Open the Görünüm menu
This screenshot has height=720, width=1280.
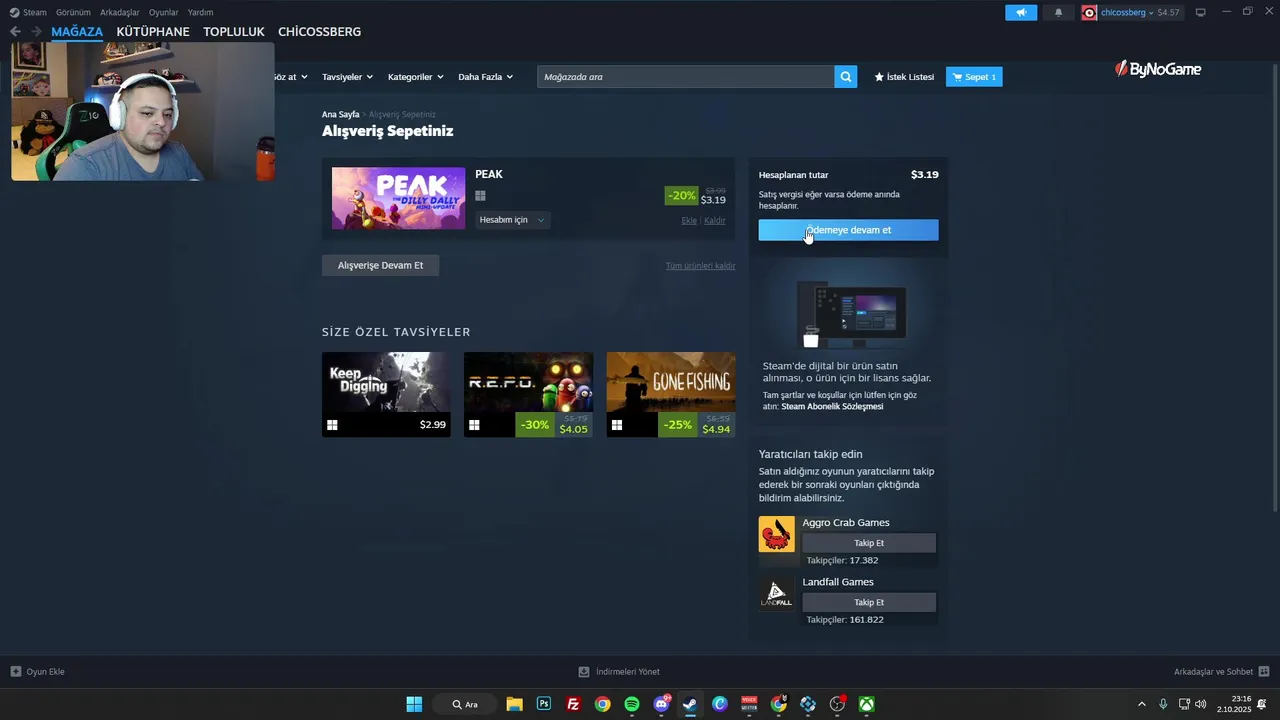pos(73,12)
